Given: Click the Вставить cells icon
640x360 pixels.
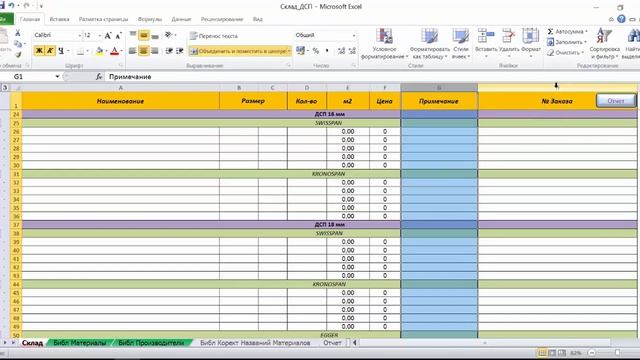Looking at the screenshot, I should (x=486, y=36).
